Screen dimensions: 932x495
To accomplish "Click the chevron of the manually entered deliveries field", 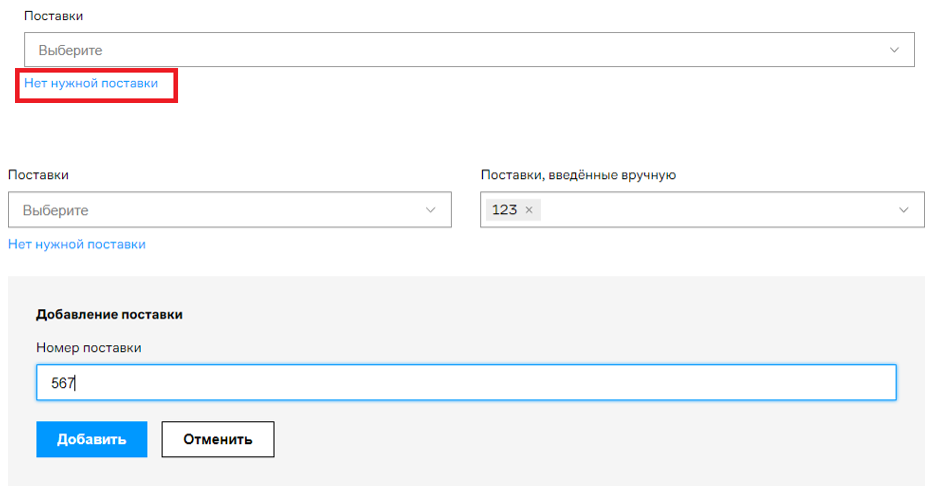I will 904,210.
